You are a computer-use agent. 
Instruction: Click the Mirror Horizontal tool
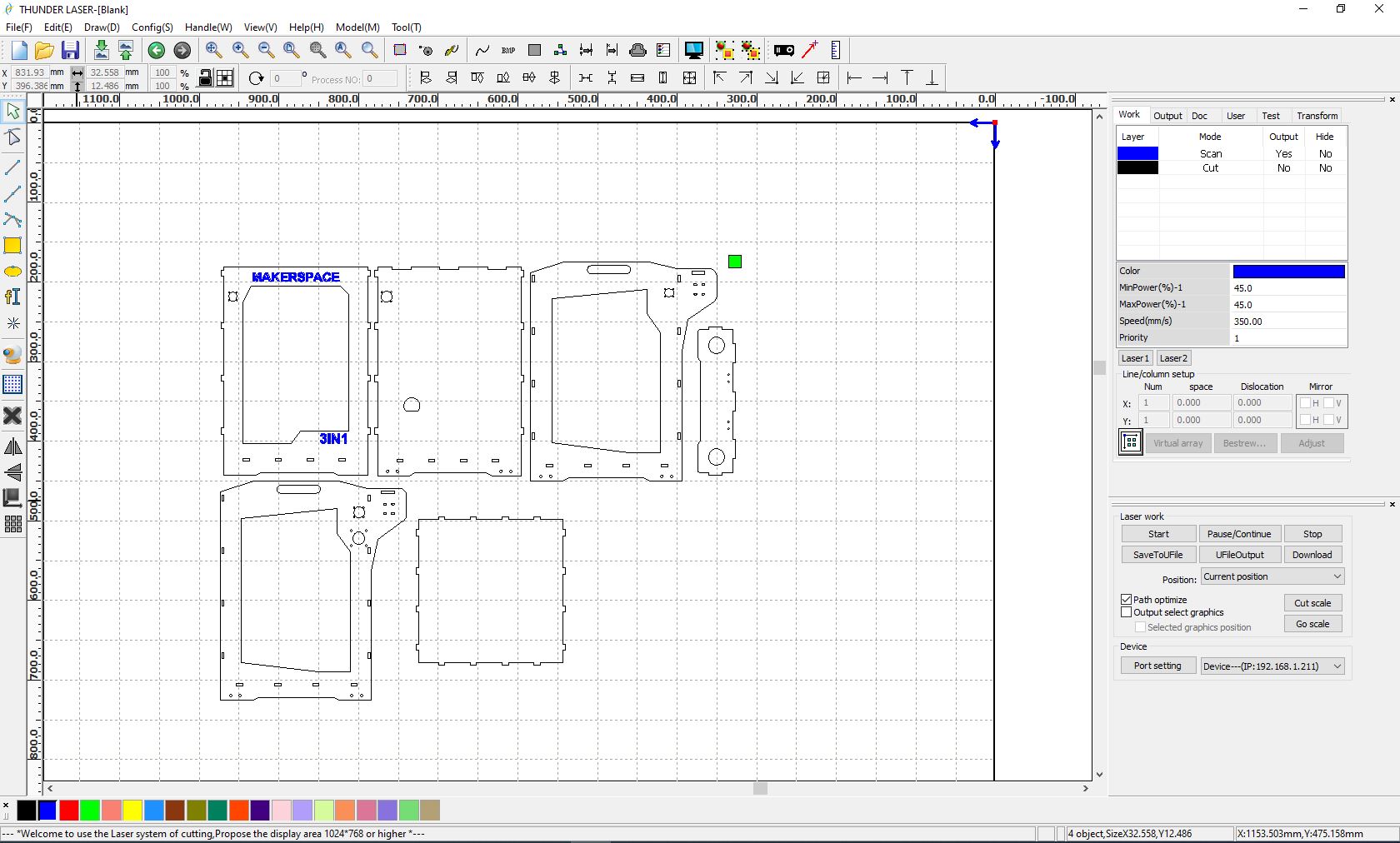pos(13,447)
